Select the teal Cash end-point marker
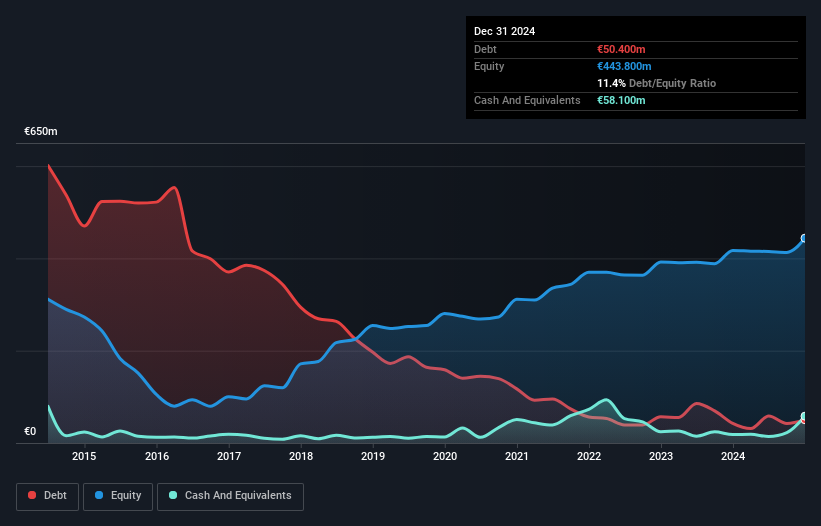 (803, 416)
